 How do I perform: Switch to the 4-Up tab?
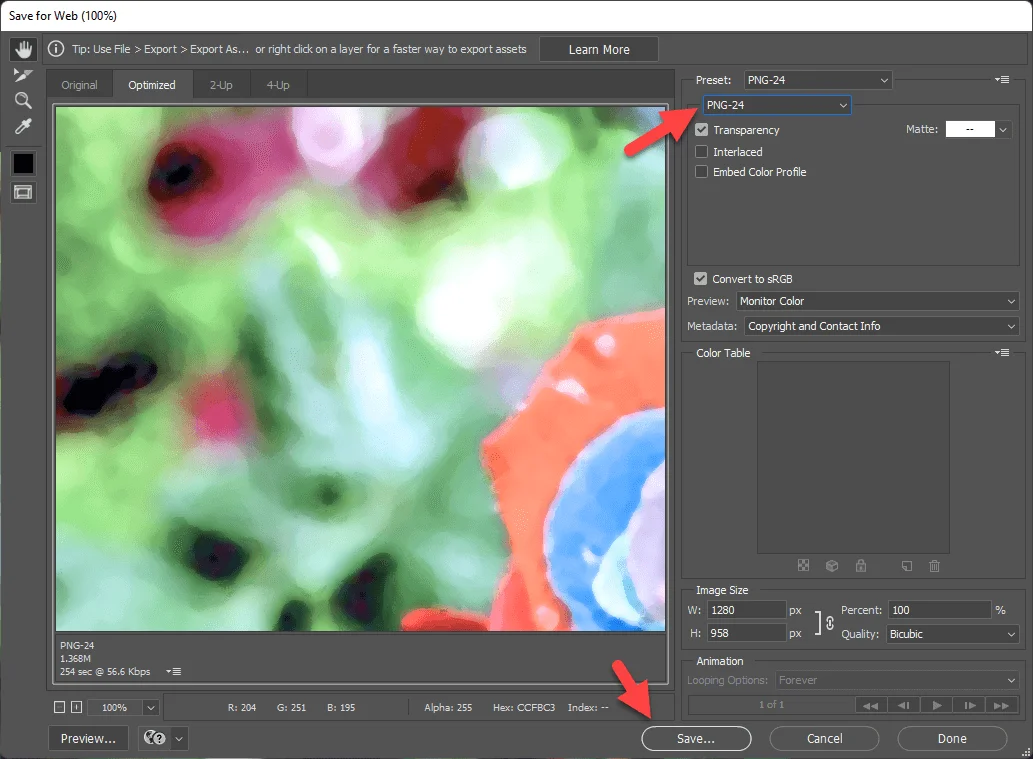(278, 85)
